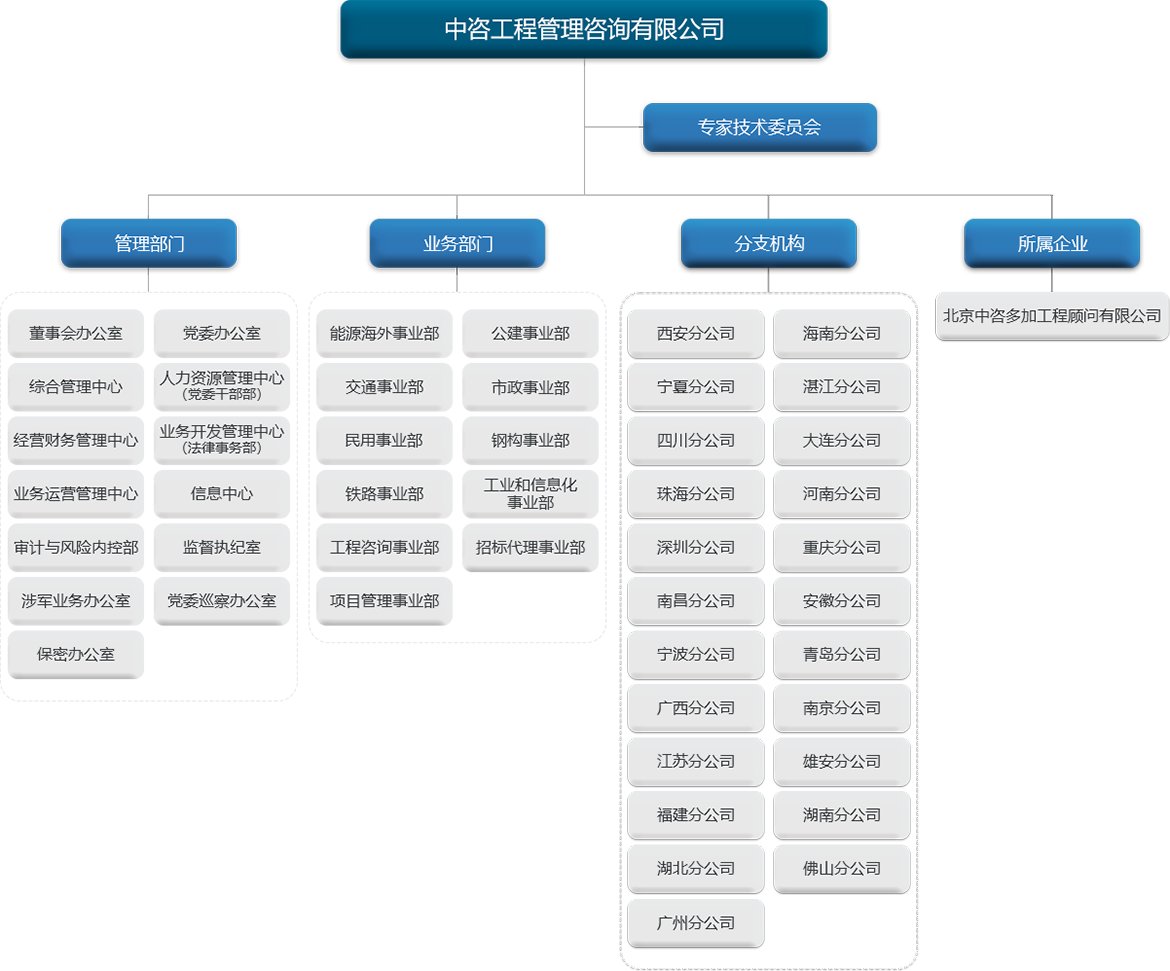1170x971 pixels.
Task: Choose 青岛分公司
Action: [x=842, y=655]
